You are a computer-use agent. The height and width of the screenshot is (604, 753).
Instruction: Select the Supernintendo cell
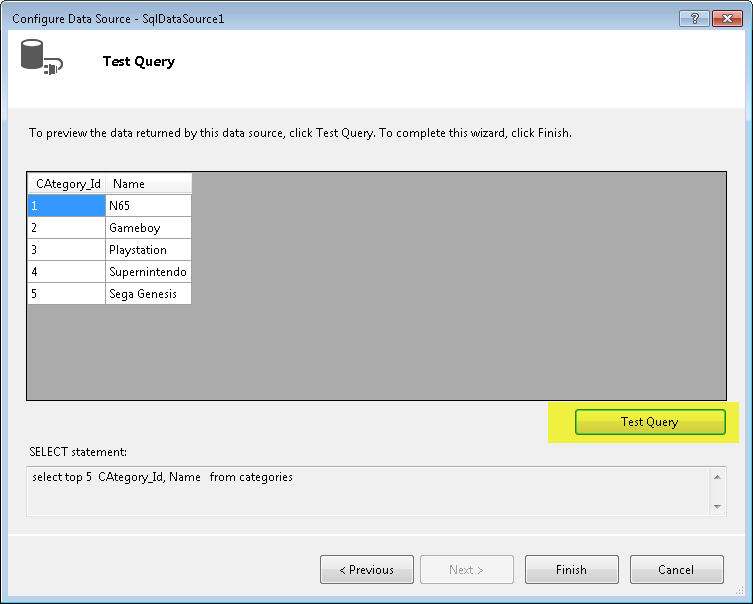(148, 272)
